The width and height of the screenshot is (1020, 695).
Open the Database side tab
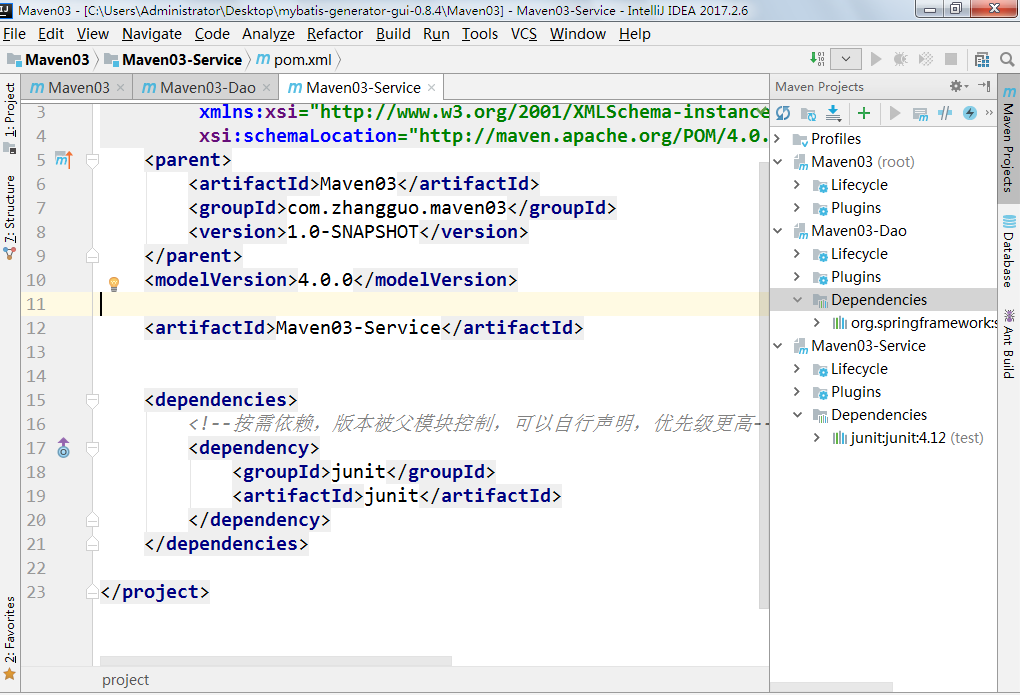pyautogui.click(x=1008, y=251)
